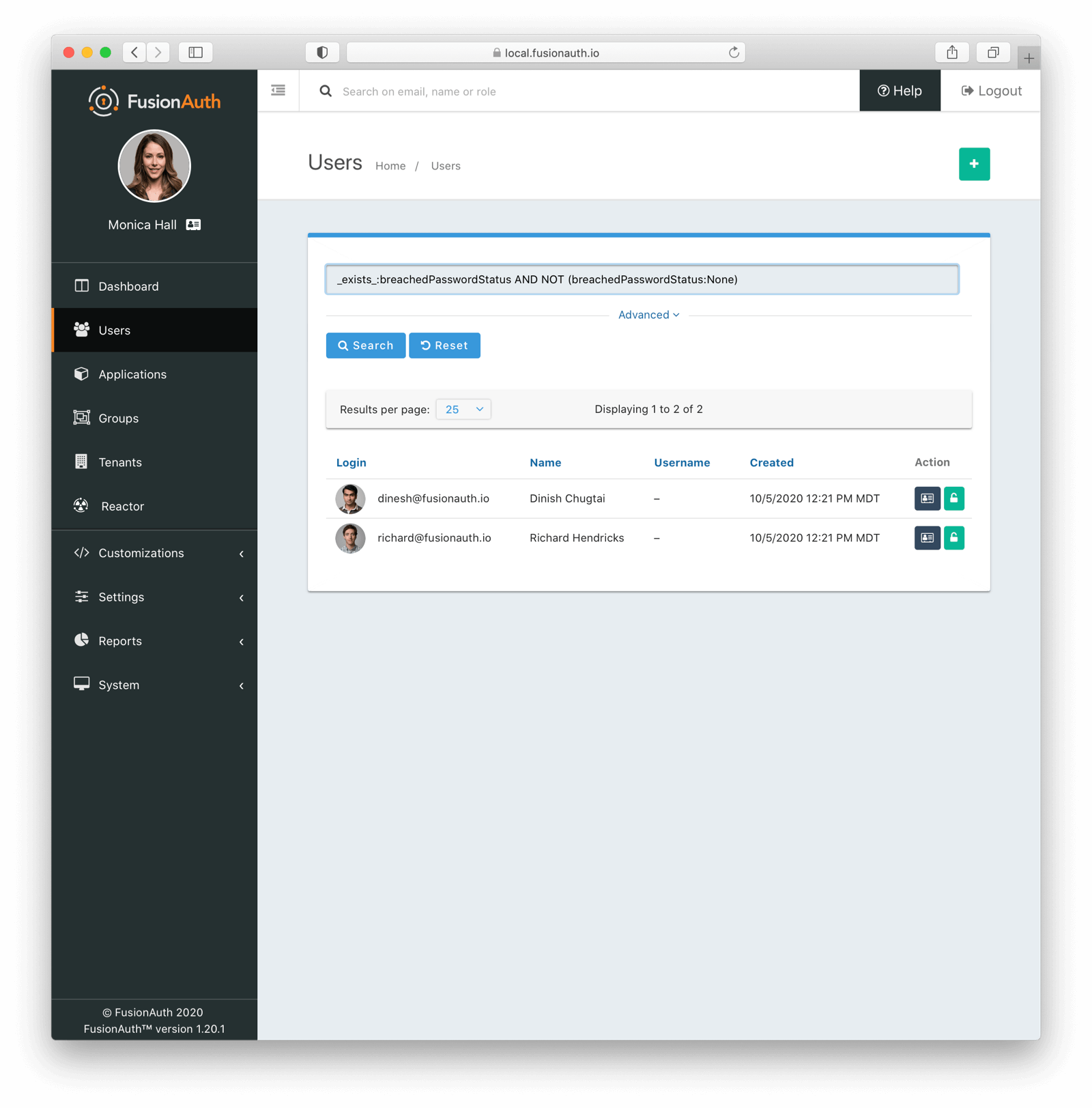Sort the table by Created column
The image size is (1092, 1108).
tap(771, 463)
